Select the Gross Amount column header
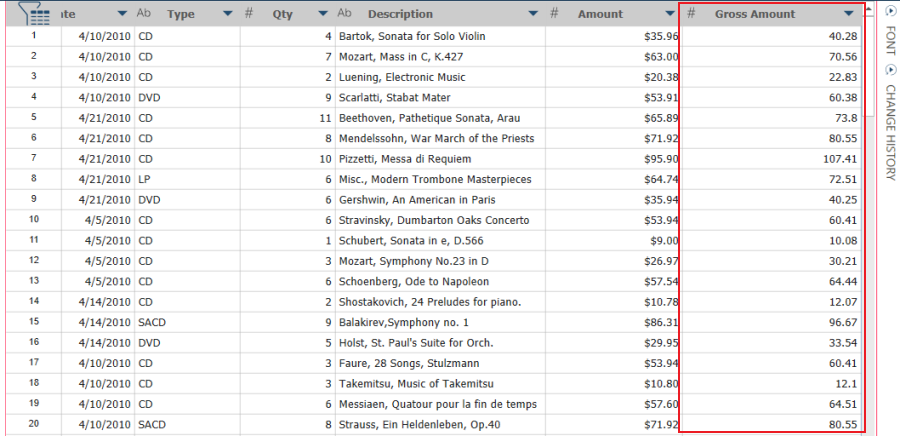The height and width of the screenshot is (436, 900). (x=755, y=14)
